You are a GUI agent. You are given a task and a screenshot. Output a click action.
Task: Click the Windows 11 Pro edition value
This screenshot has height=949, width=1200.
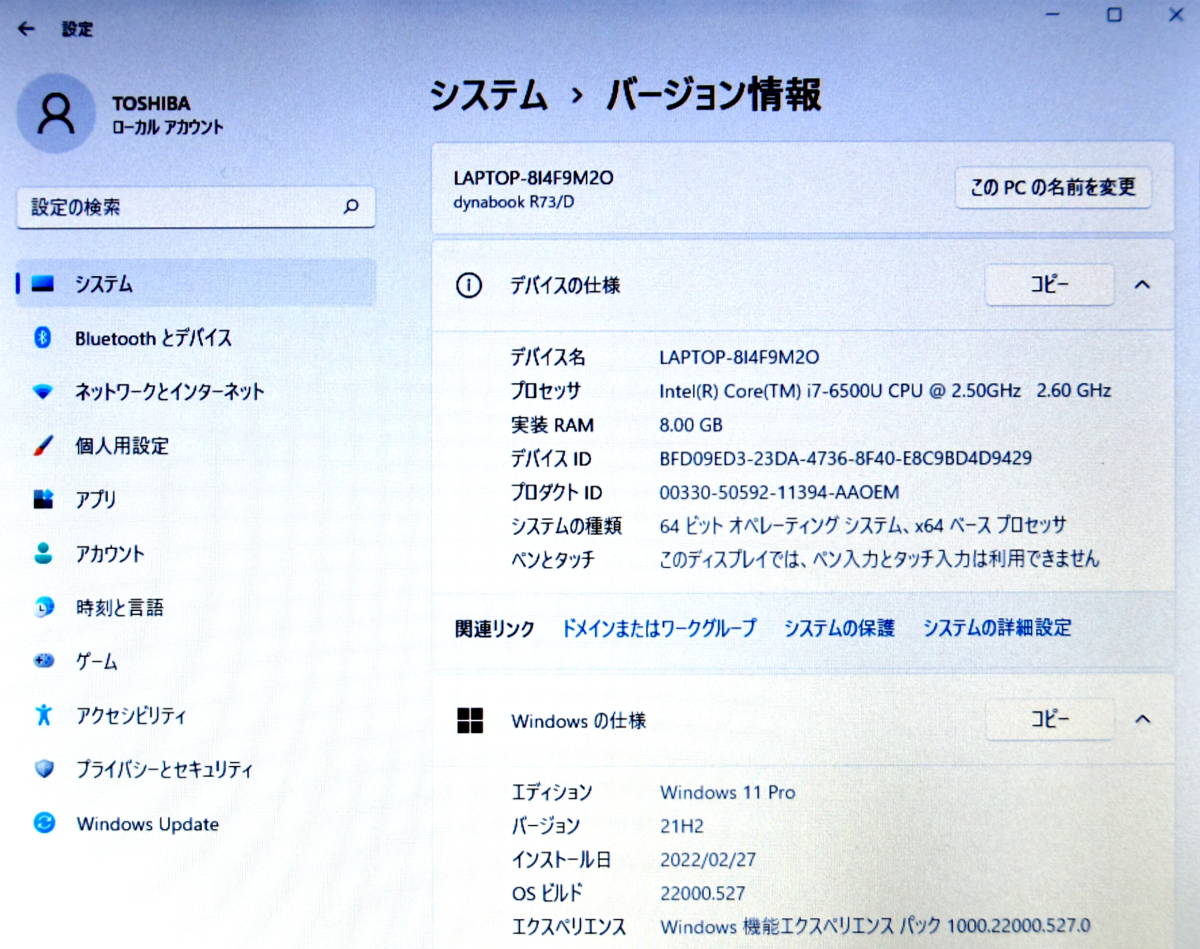728,792
